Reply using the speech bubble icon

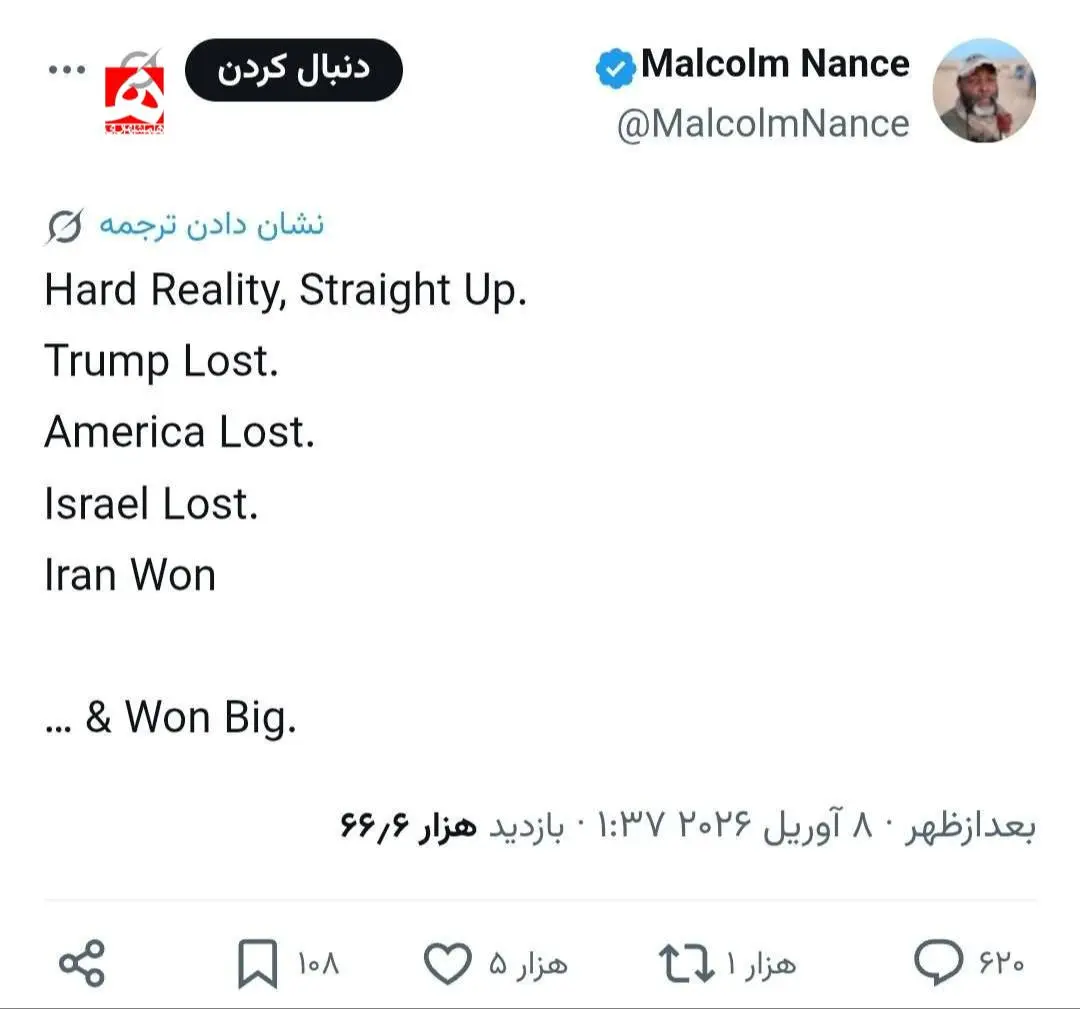click(x=938, y=964)
